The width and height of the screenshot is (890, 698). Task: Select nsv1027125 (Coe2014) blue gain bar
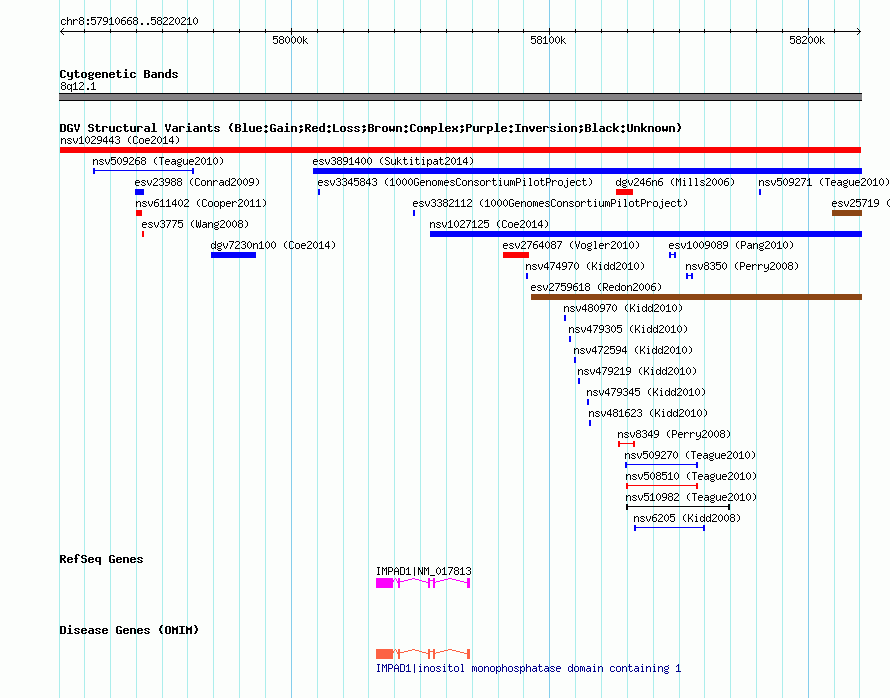[646, 234]
